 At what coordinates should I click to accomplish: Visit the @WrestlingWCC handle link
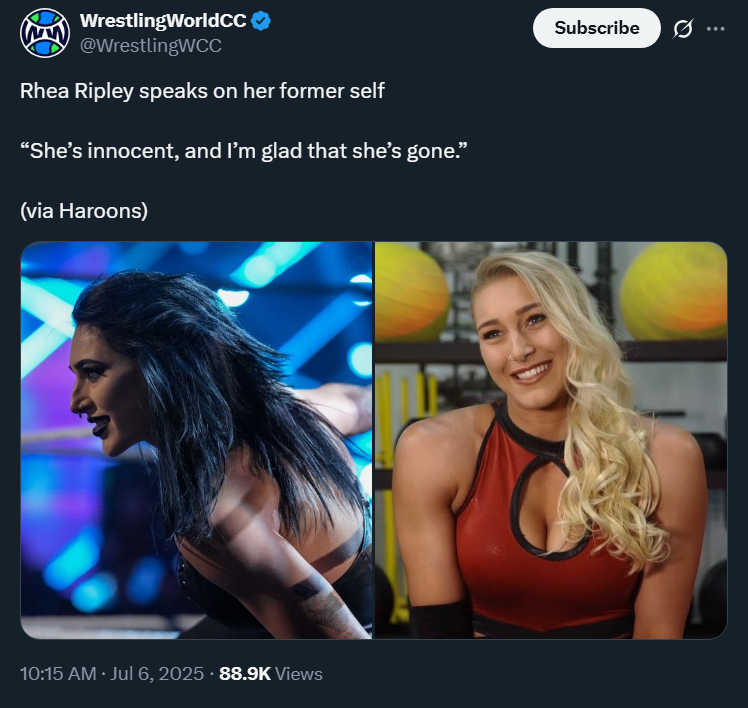point(151,46)
